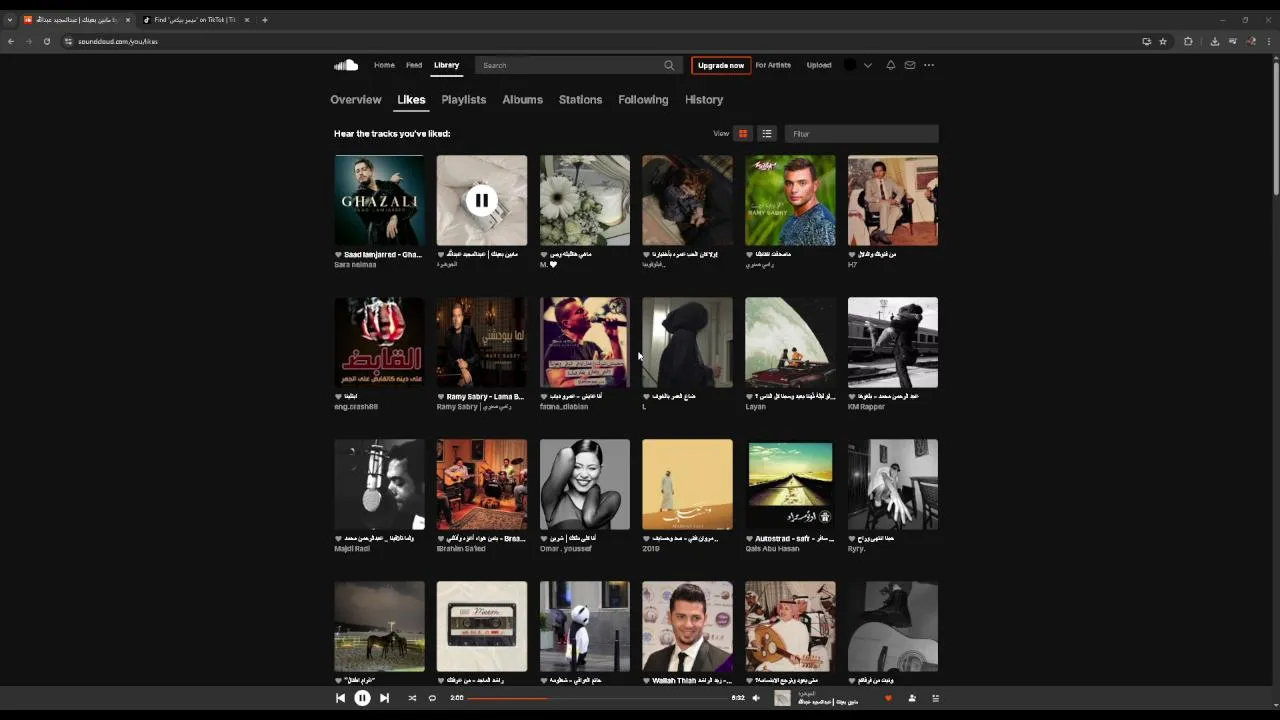Screen dimensions: 1280x720
Task: Open the Upload page
Action: click(x=819, y=65)
